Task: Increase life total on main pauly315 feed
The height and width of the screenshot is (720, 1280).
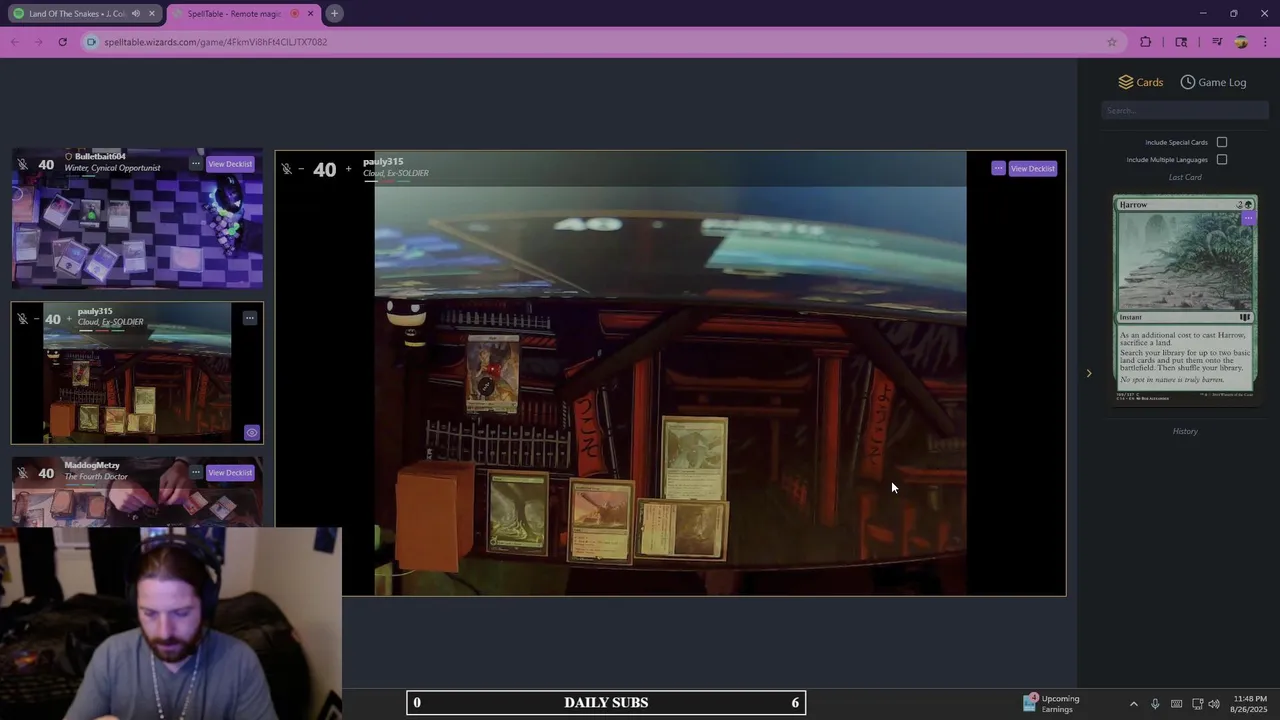Action: point(348,169)
